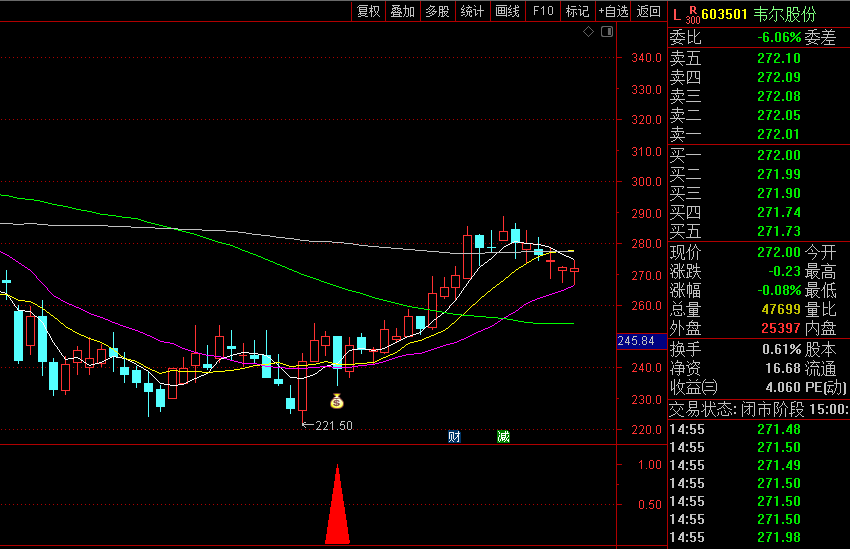Activate the 画线 drawing tool
This screenshot has height=549, width=850.
pos(507,11)
